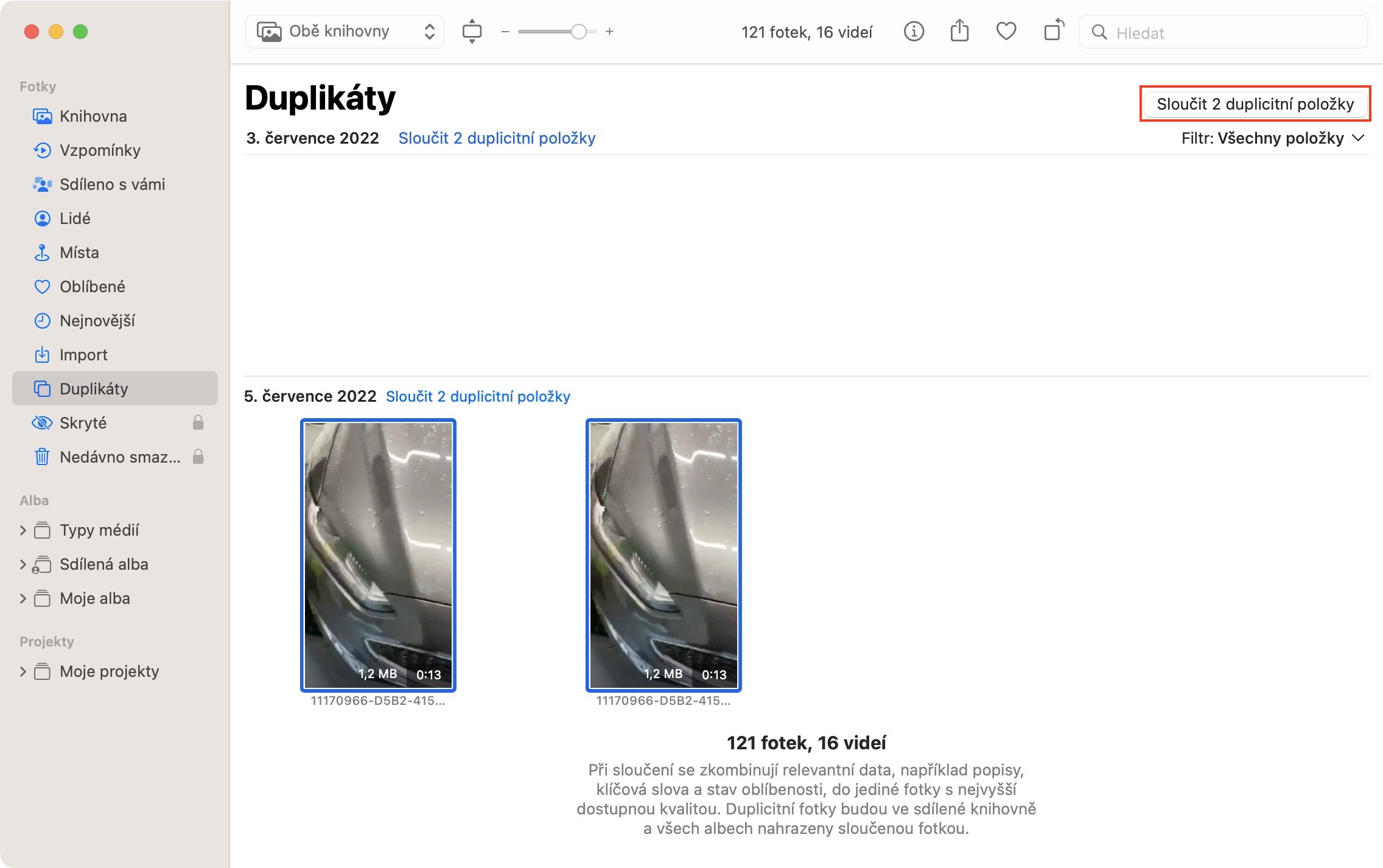Open Vzpomínky in the sidebar
Screen dimensions: 1383x868
[100, 150]
